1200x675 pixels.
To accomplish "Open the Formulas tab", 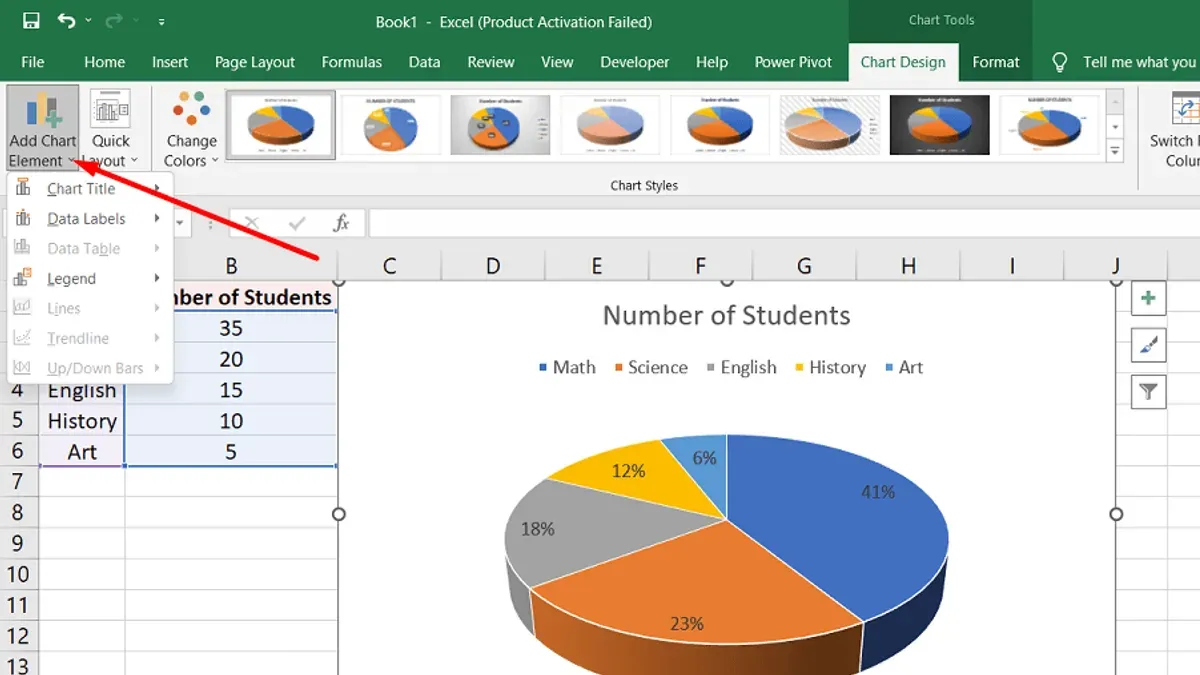I will tap(351, 62).
